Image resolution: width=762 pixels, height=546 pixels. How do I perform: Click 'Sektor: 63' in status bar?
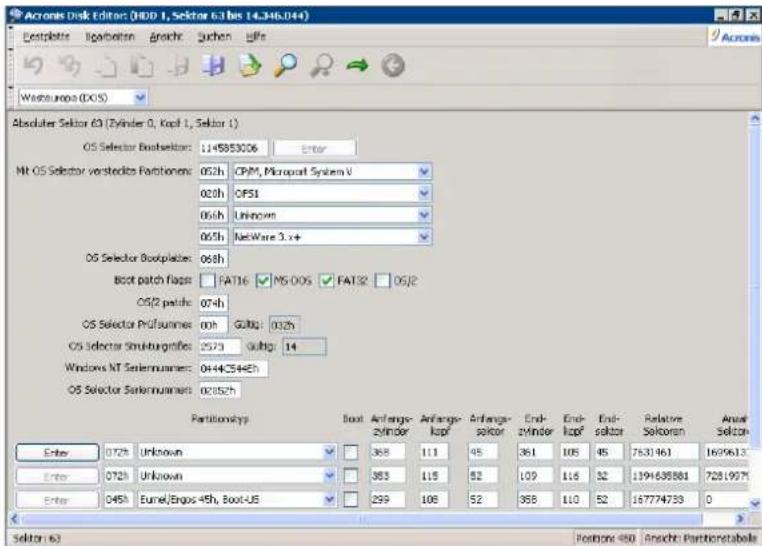click(36, 538)
